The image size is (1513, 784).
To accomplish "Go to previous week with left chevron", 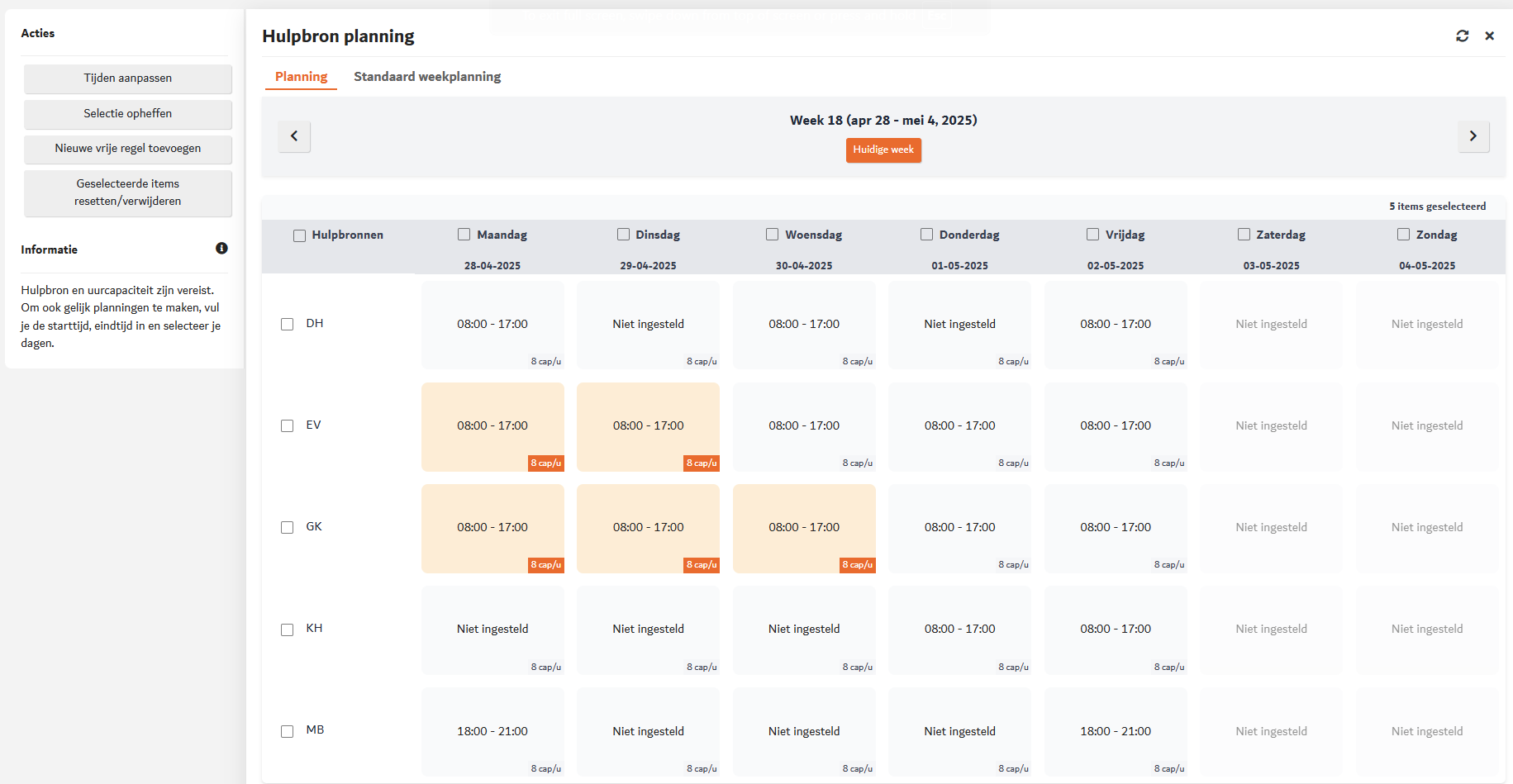I will click(x=294, y=136).
